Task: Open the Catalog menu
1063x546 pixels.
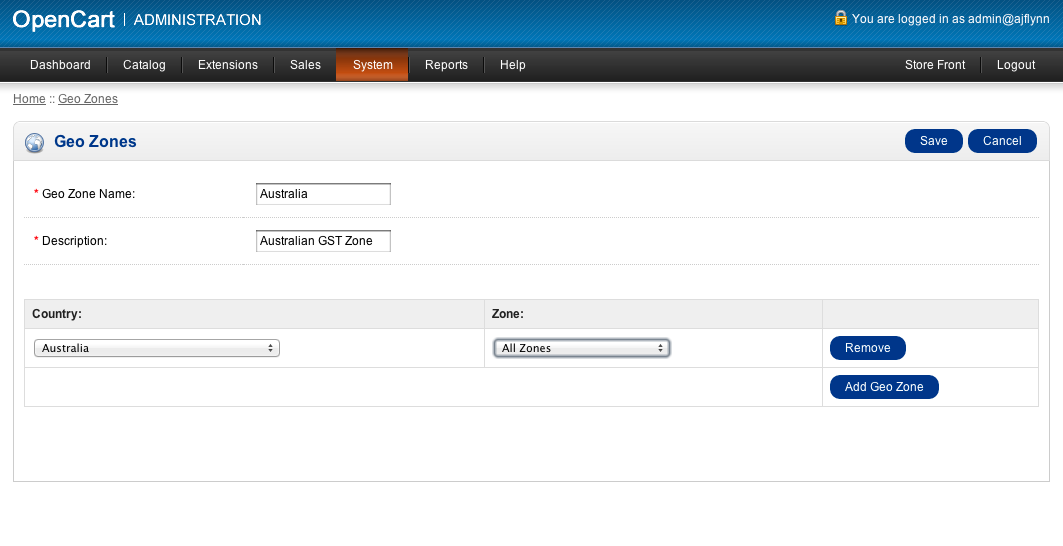Action: [144, 65]
